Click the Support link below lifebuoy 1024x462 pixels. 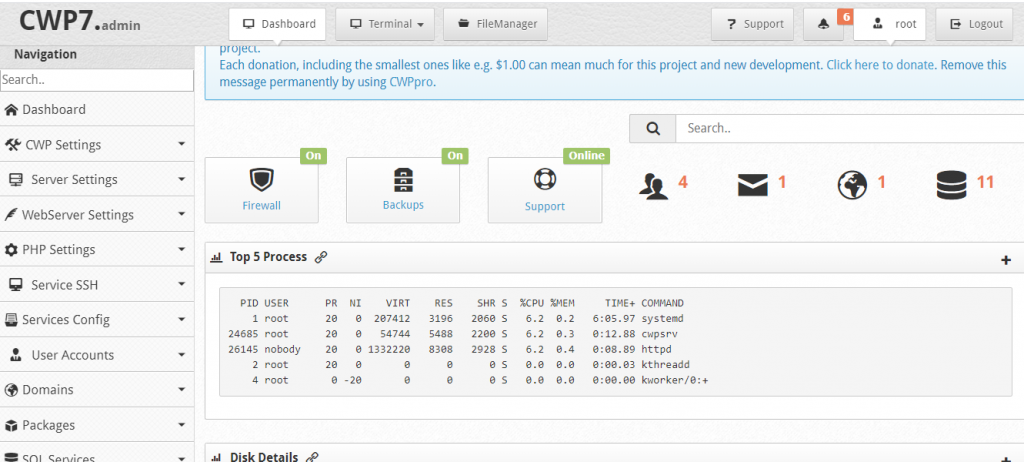click(x=545, y=206)
